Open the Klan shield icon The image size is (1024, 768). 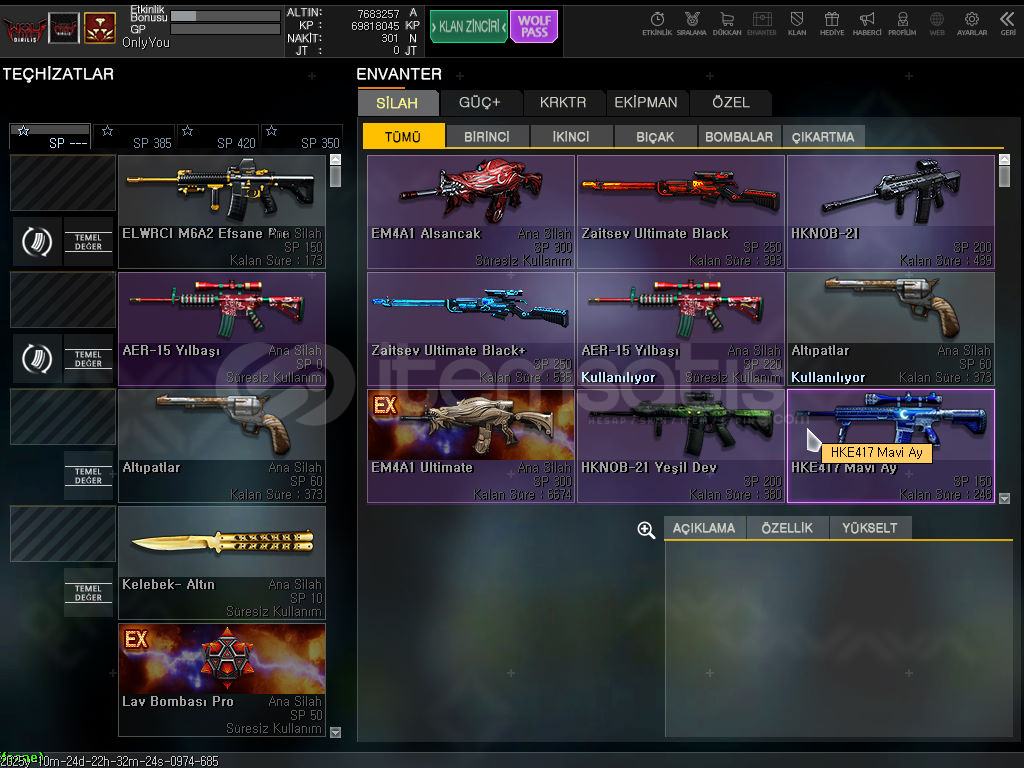pos(797,24)
